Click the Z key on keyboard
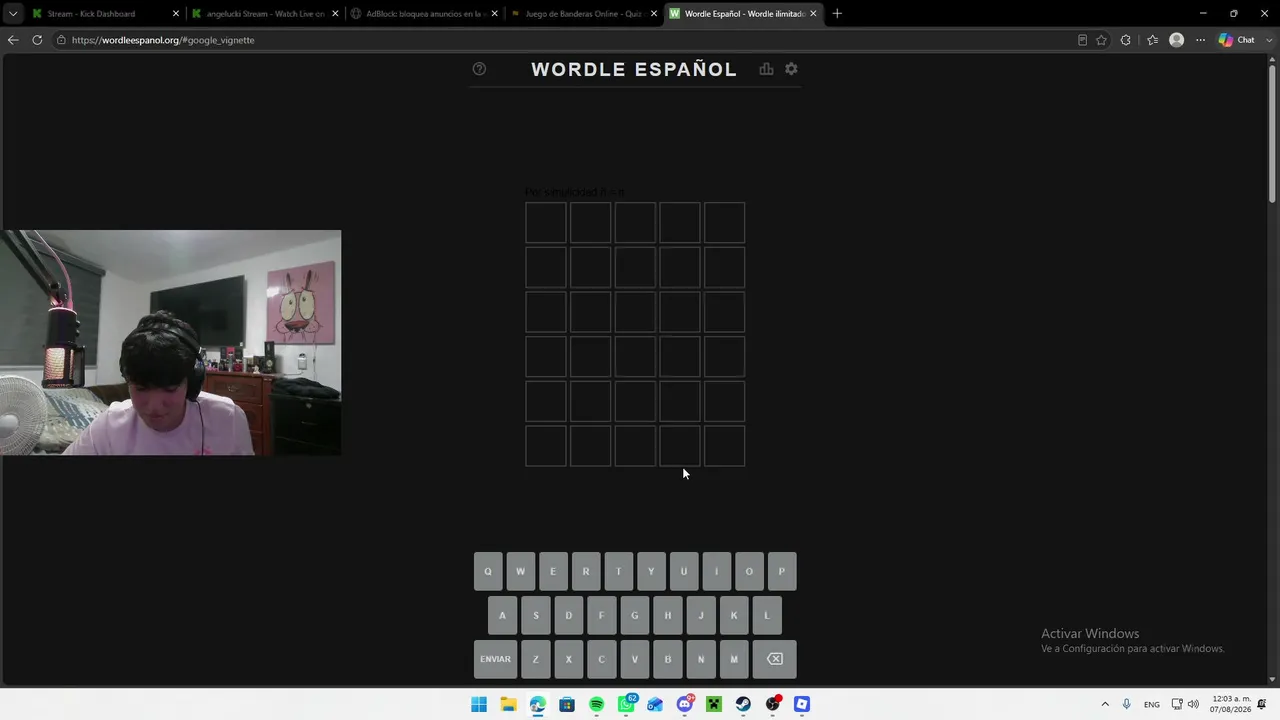1280x720 pixels. 536,659
